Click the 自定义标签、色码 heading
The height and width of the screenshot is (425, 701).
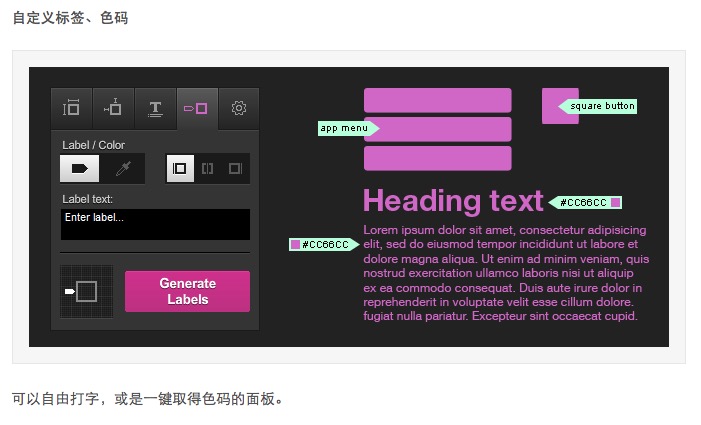pyautogui.click(x=70, y=18)
